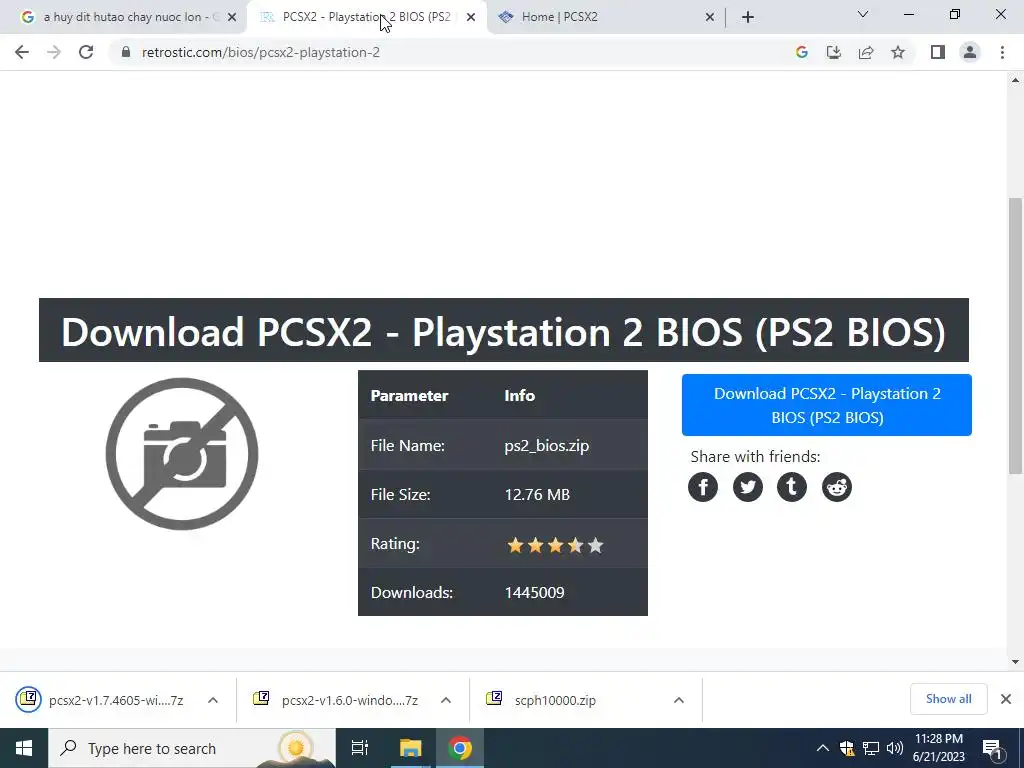1024x768 pixels.
Task: Open Task View on taskbar
Action: [360, 748]
